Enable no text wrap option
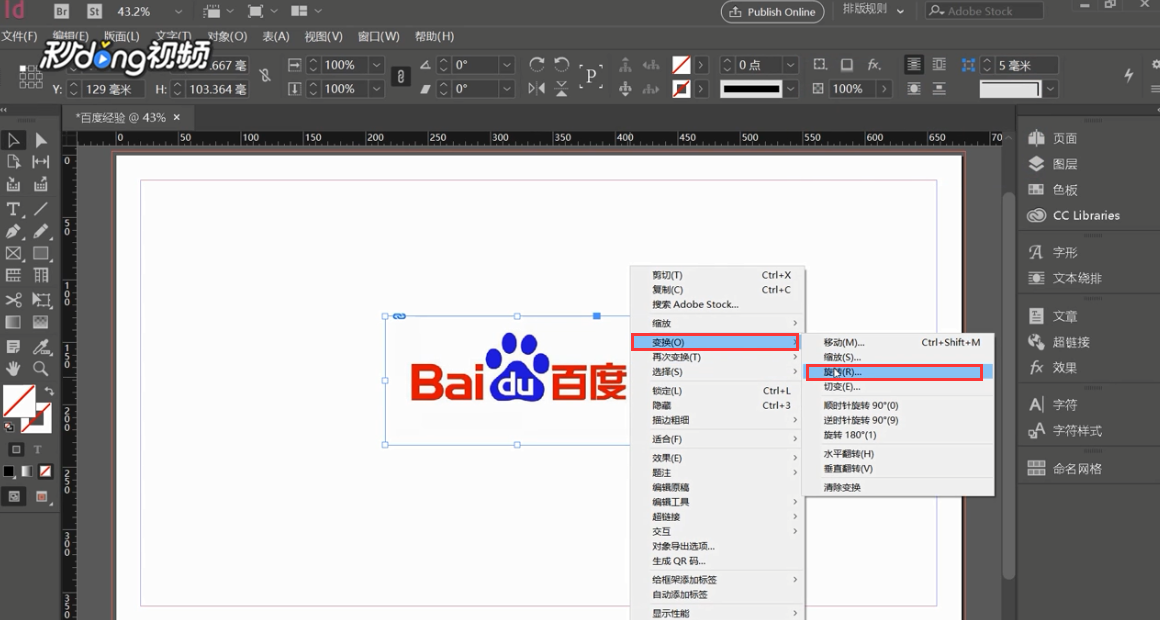Screen dimensions: 1160x620 tap(914, 65)
